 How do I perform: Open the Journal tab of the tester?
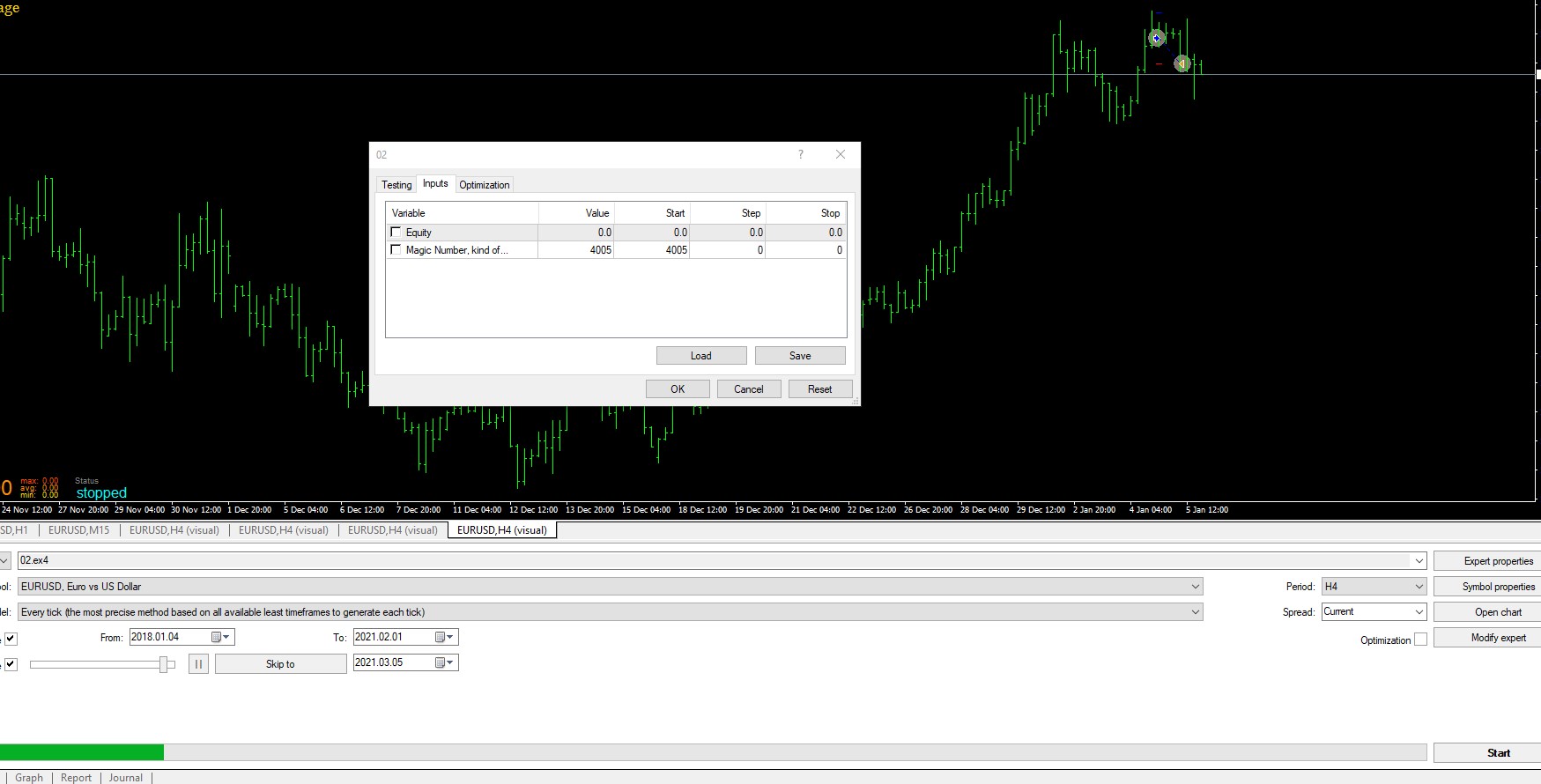pos(126,778)
